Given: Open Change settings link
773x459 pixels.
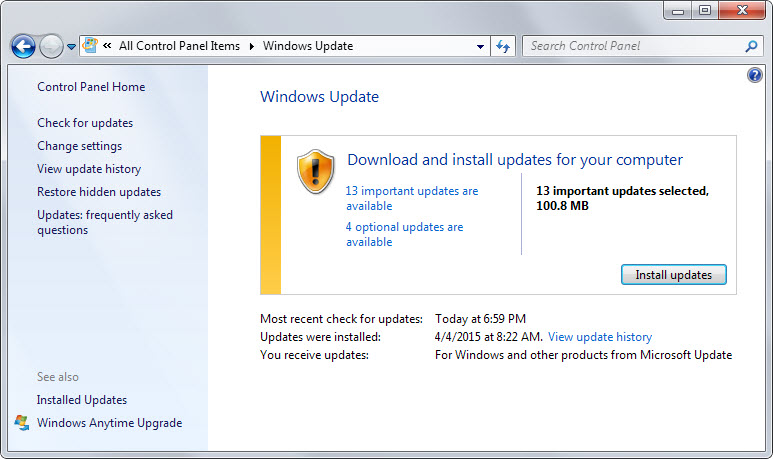Looking at the screenshot, I should [79, 146].
